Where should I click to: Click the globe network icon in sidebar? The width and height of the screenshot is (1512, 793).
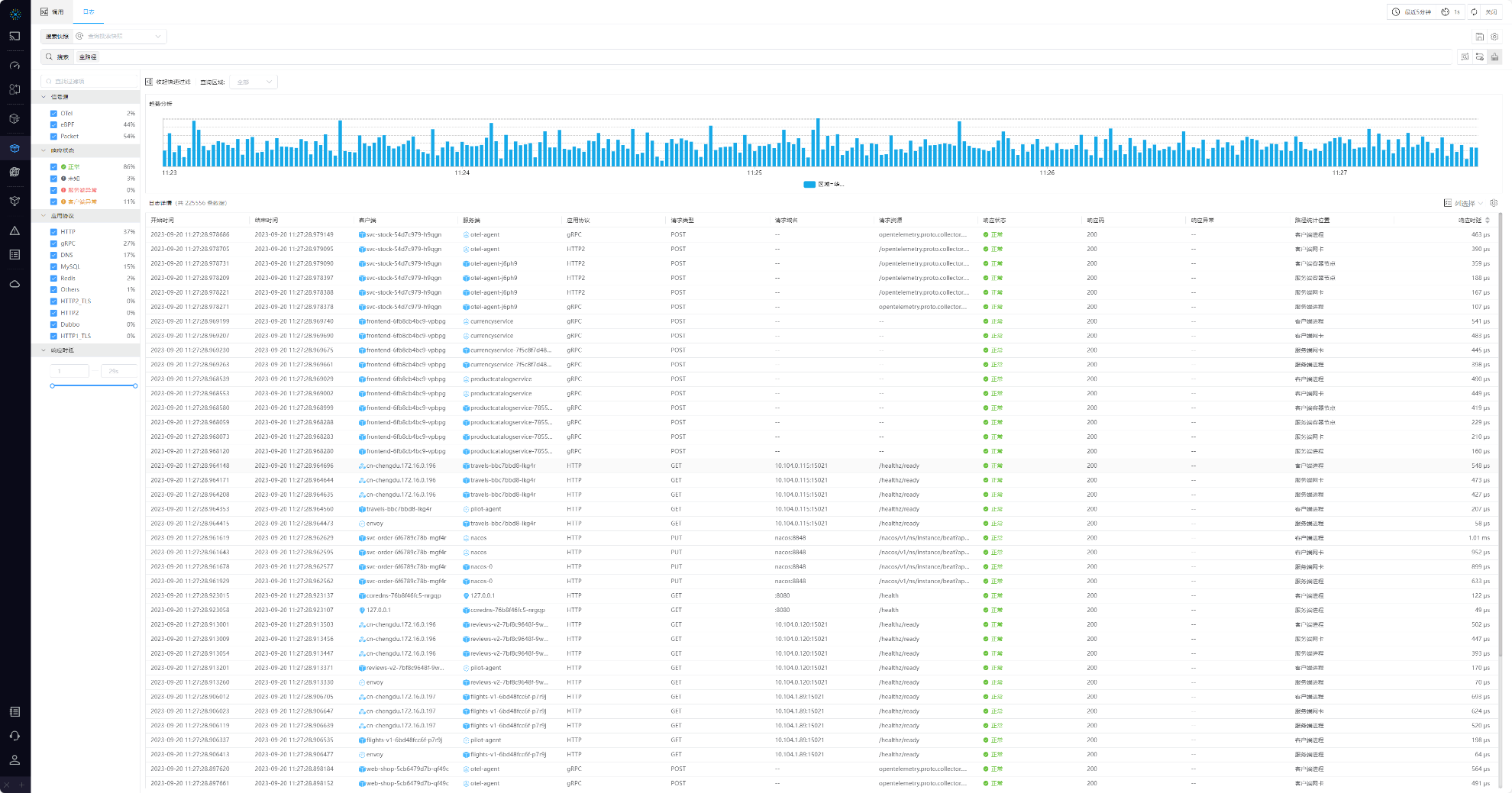click(15, 172)
